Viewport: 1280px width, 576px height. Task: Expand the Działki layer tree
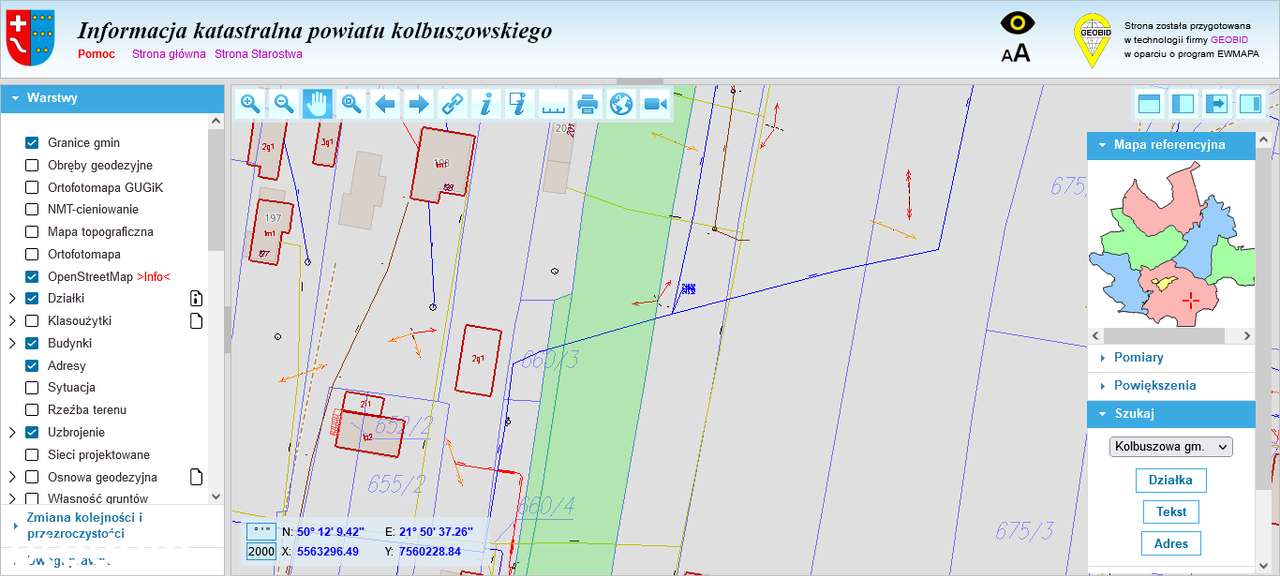[x=12, y=298]
